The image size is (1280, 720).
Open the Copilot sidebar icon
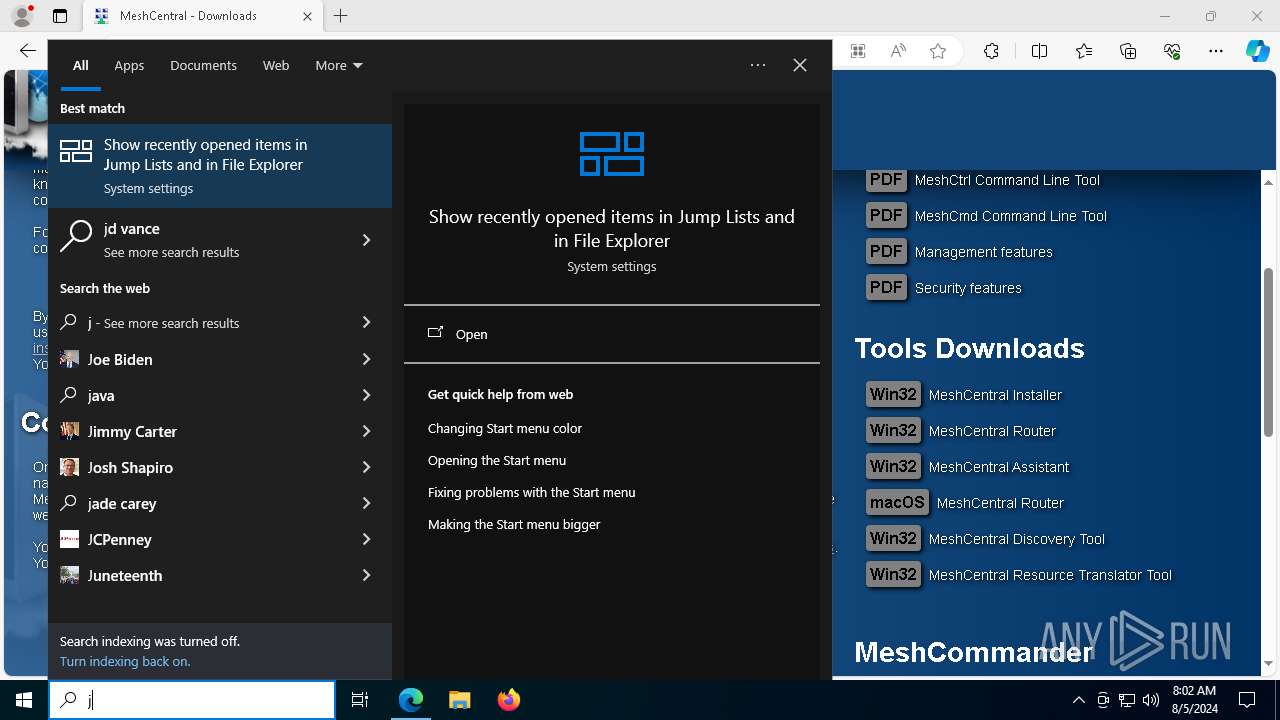[x=1258, y=51]
